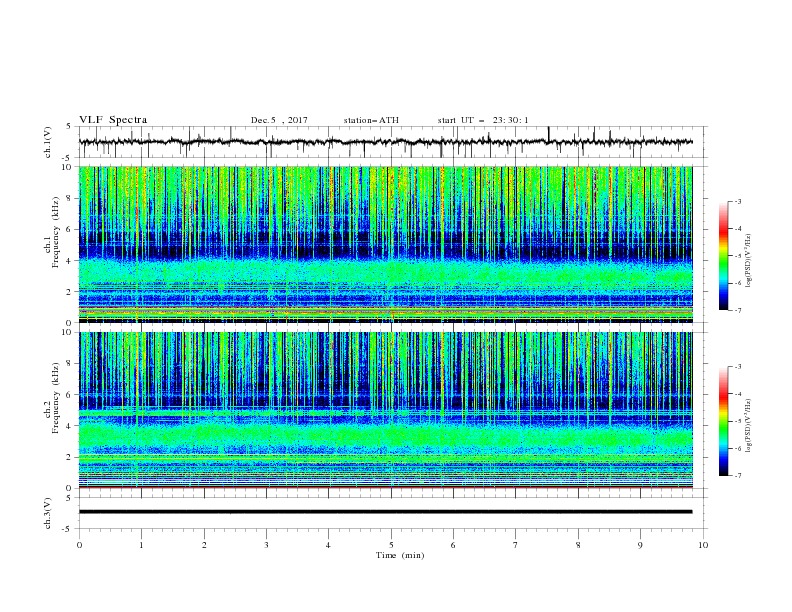The image size is (792, 612).
Task: Click the '-7' tick on the ch.2 colorbar
Action: click(x=738, y=476)
